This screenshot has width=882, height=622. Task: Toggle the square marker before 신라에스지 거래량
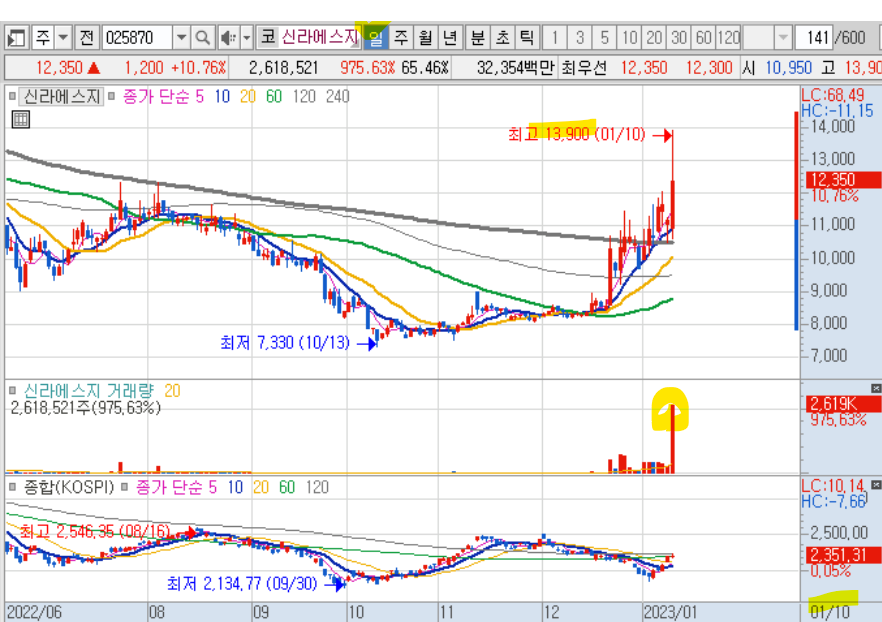click(12, 391)
